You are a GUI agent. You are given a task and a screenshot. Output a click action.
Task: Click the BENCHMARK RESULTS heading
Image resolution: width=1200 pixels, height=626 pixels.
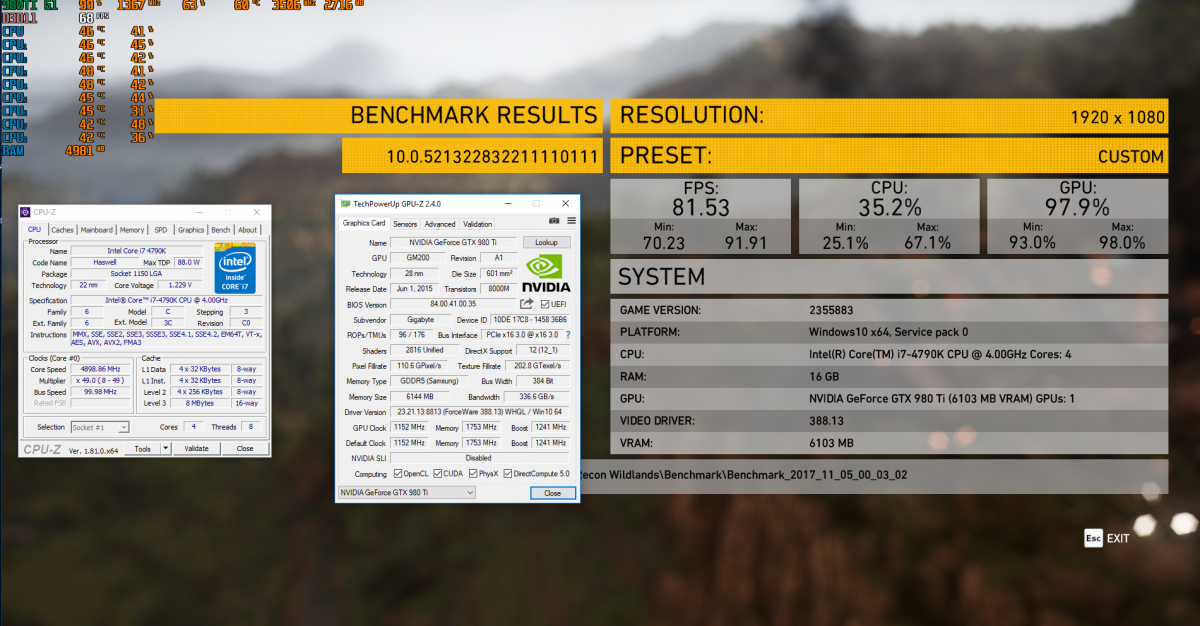pos(474,115)
